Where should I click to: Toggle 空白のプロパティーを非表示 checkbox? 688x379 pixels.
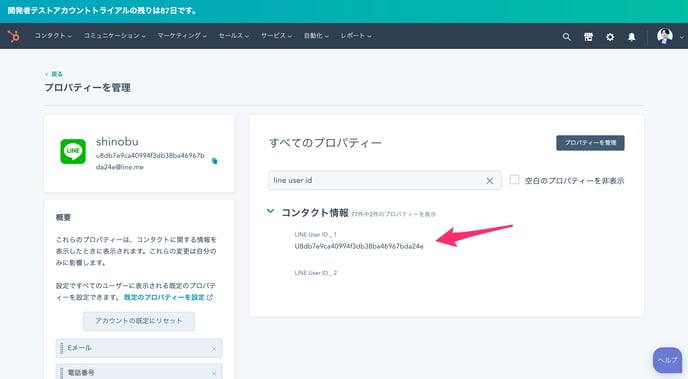[514, 180]
